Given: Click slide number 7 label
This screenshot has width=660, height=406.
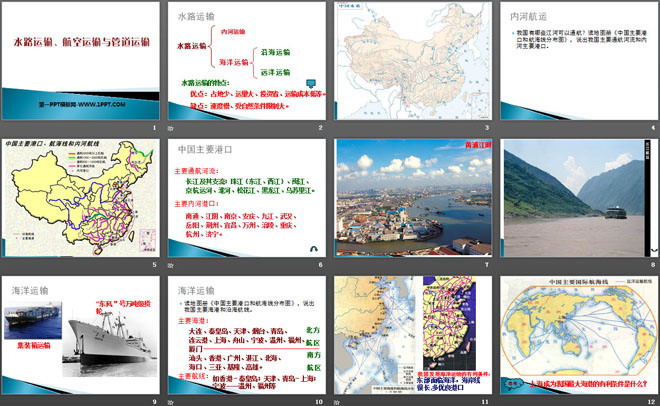Looking at the screenshot, I should 487,265.
